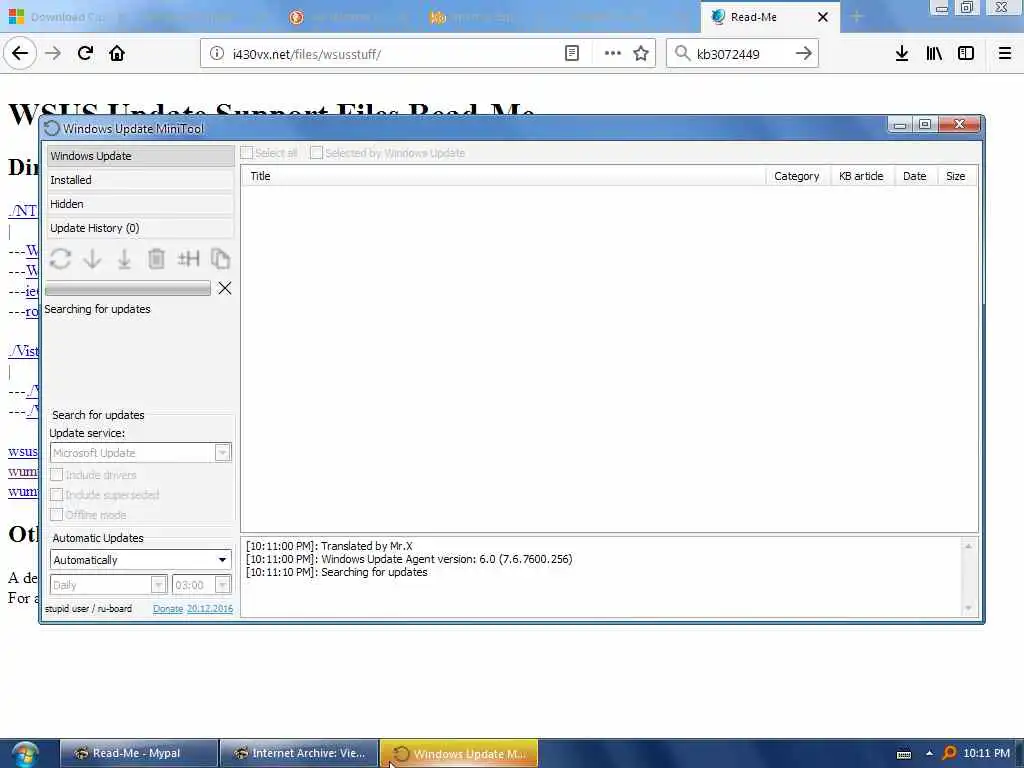The height and width of the screenshot is (768, 1024).
Task: Open the browser hamburger menu
Action: click(1005, 54)
